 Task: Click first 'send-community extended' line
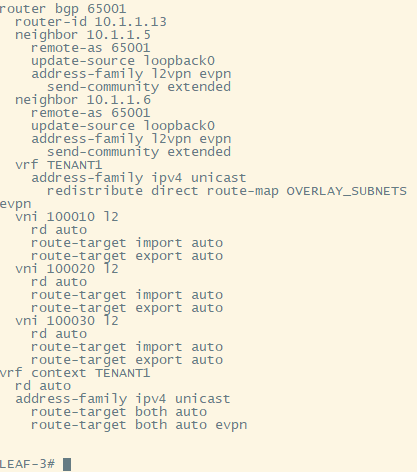(139, 87)
